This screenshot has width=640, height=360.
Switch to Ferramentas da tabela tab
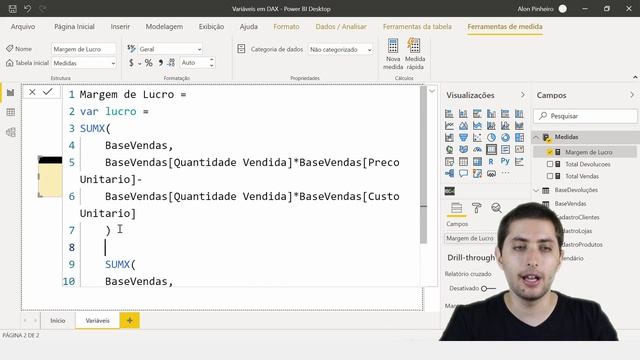click(x=417, y=27)
